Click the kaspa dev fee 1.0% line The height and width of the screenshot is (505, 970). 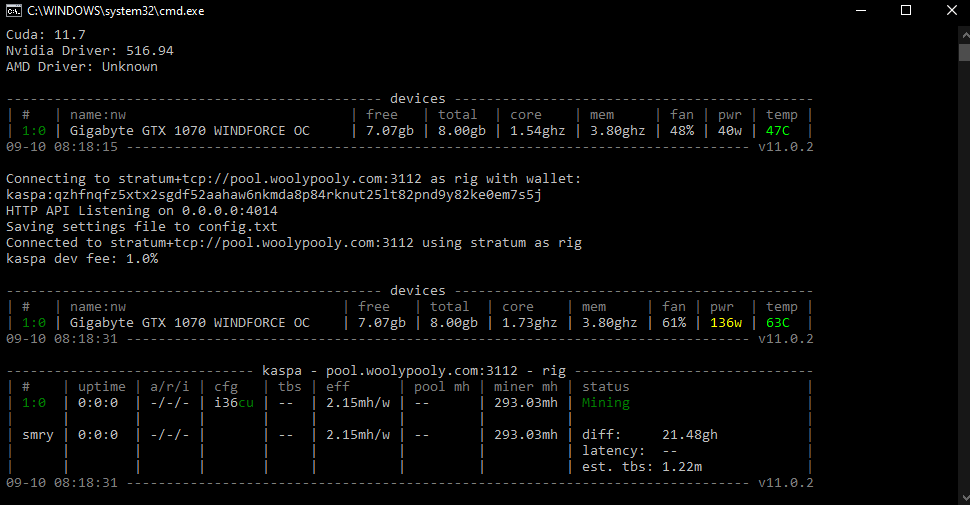click(x=82, y=259)
